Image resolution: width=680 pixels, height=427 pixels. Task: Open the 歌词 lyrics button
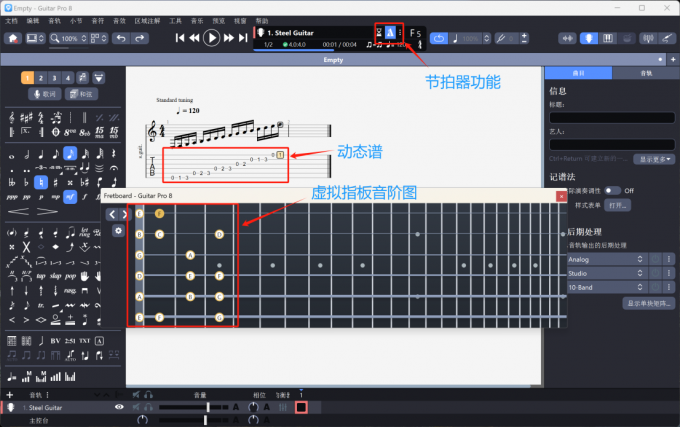pyautogui.click(x=45, y=94)
